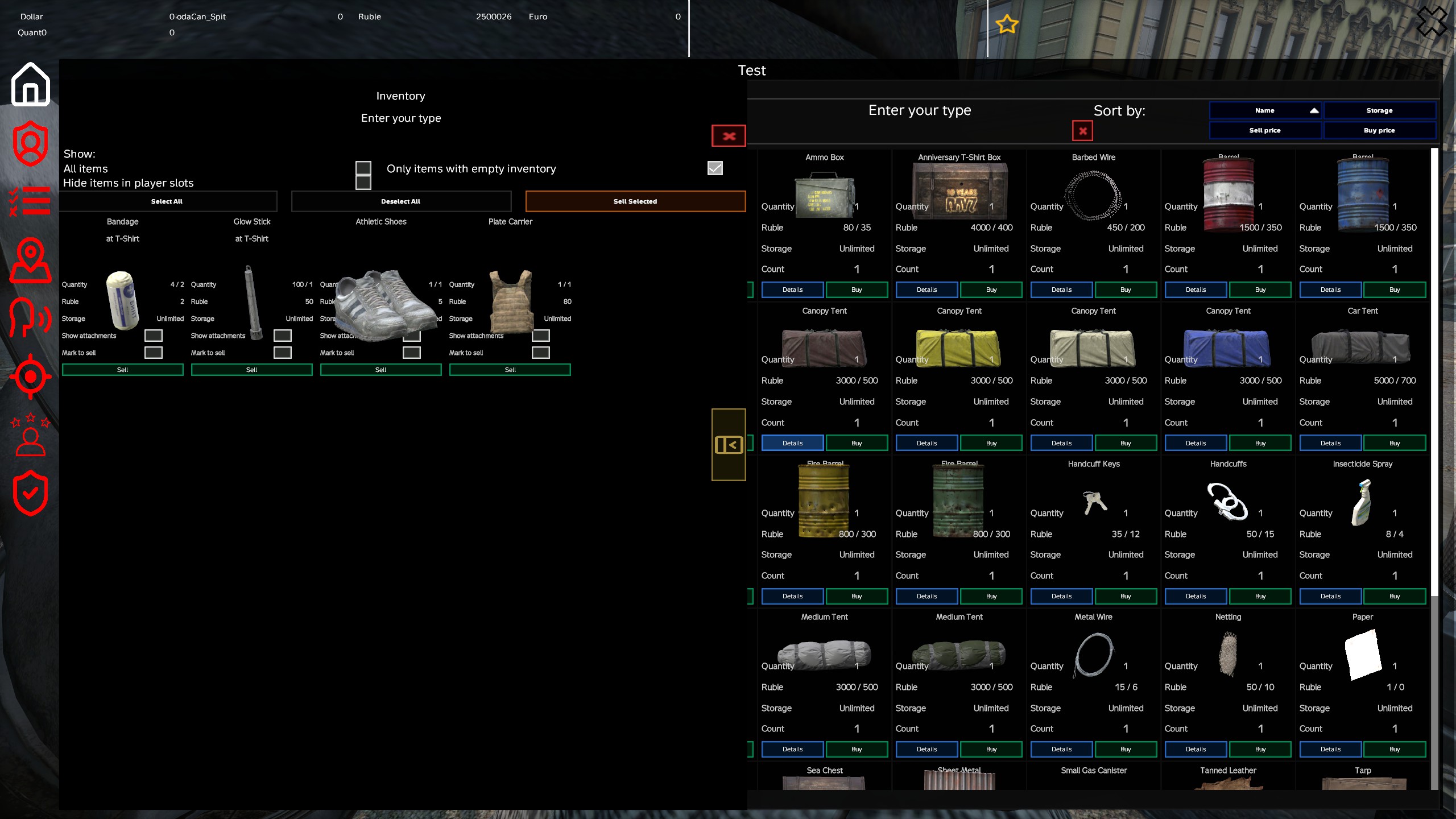Viewport: 1456px width, 819px height.
Task: Enable Show attachments for Bandage
Action: click(154, 336)
